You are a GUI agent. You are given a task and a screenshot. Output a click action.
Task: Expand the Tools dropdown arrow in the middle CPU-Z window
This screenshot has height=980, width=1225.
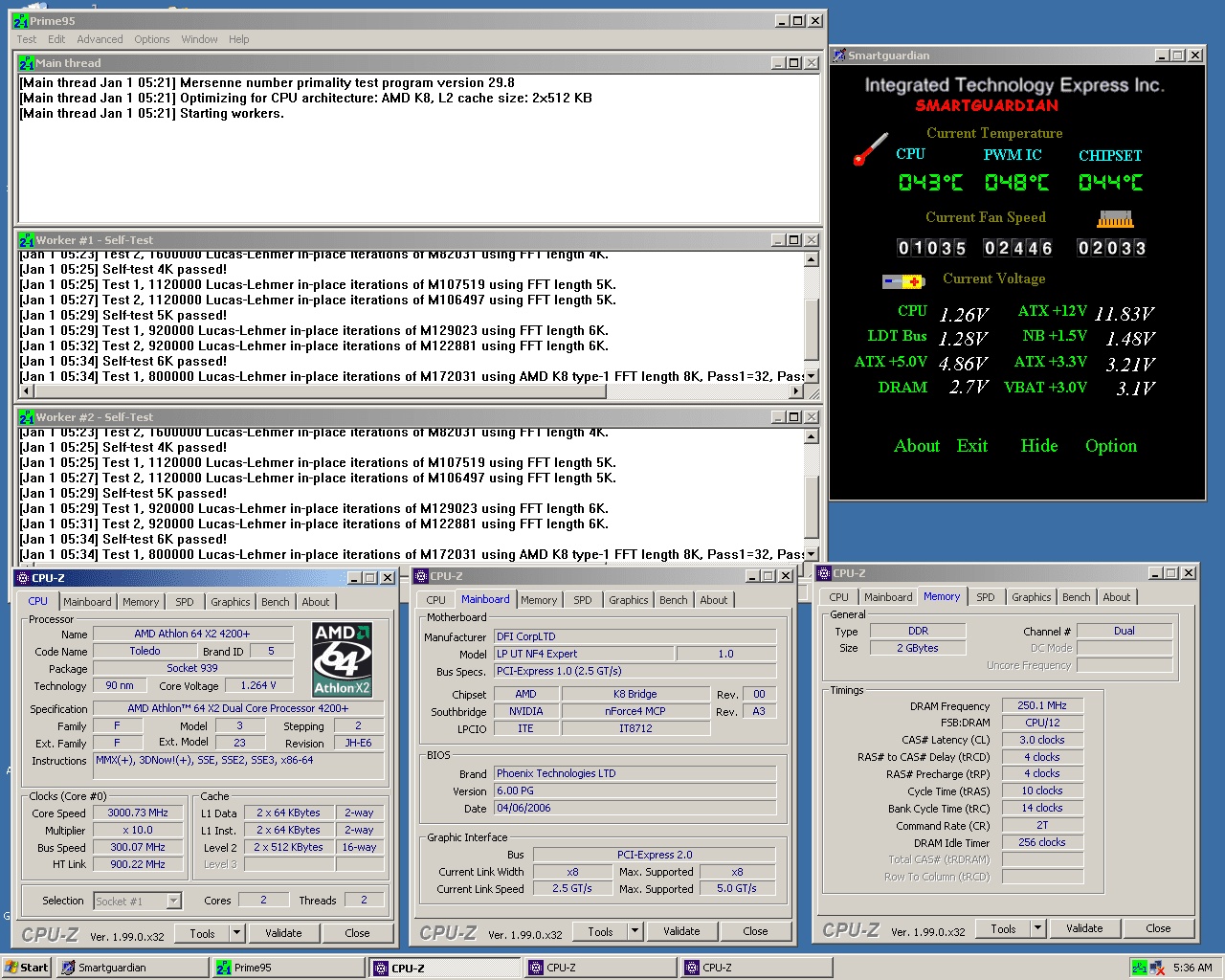pyautogui.click(x=635, y=931)
